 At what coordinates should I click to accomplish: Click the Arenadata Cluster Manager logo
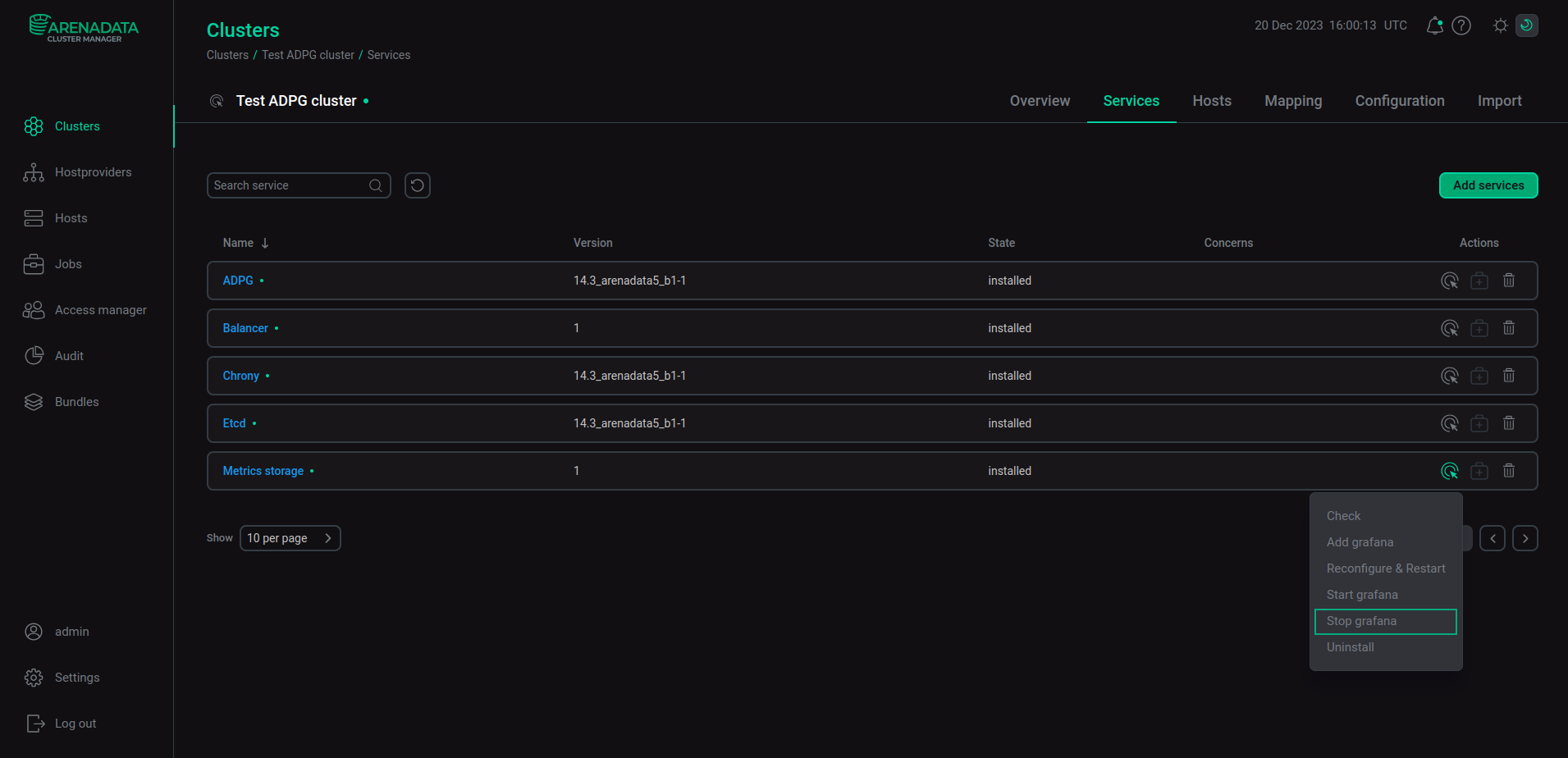[84, 28]
